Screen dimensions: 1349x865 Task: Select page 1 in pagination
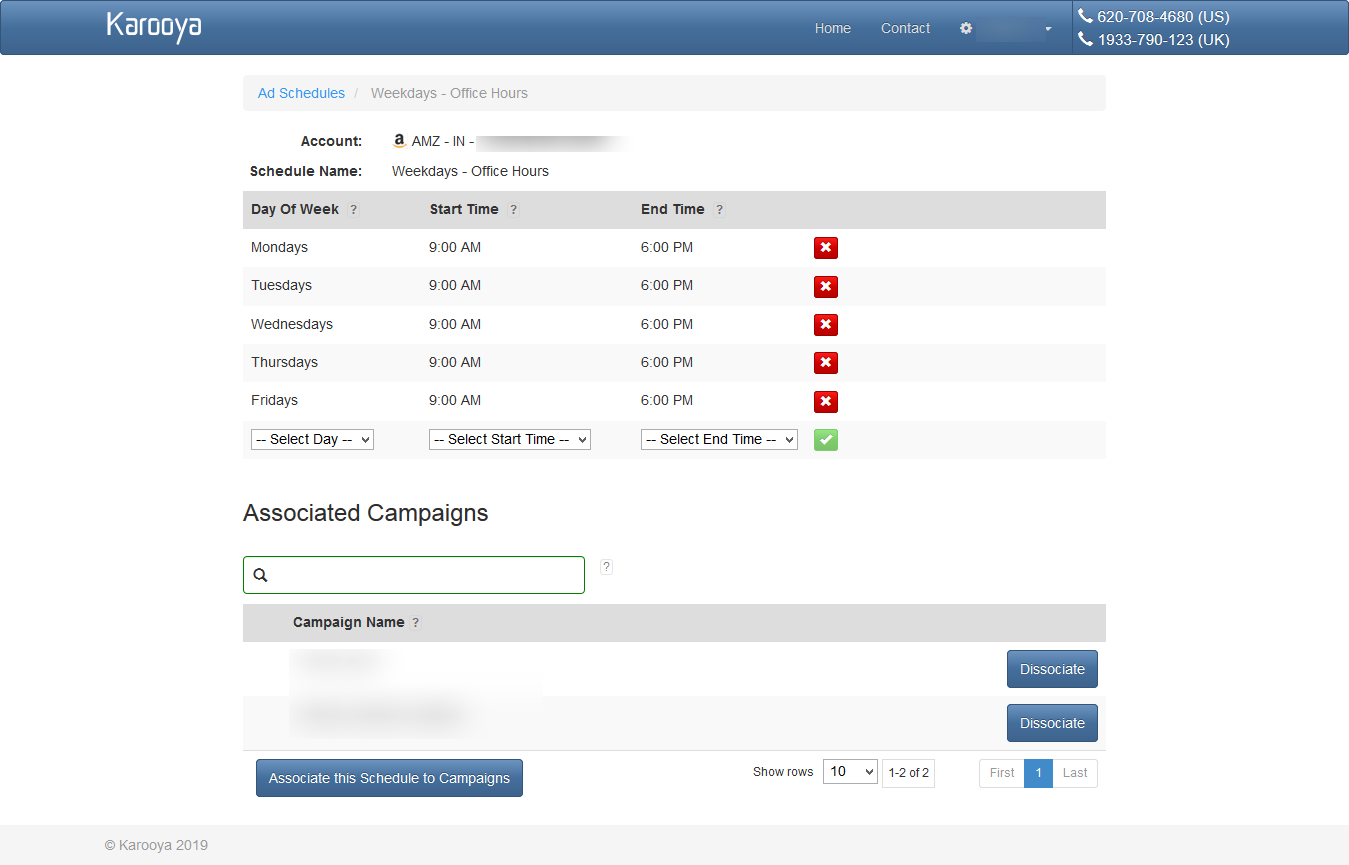pyautogui.click(x=1038, y=773)
